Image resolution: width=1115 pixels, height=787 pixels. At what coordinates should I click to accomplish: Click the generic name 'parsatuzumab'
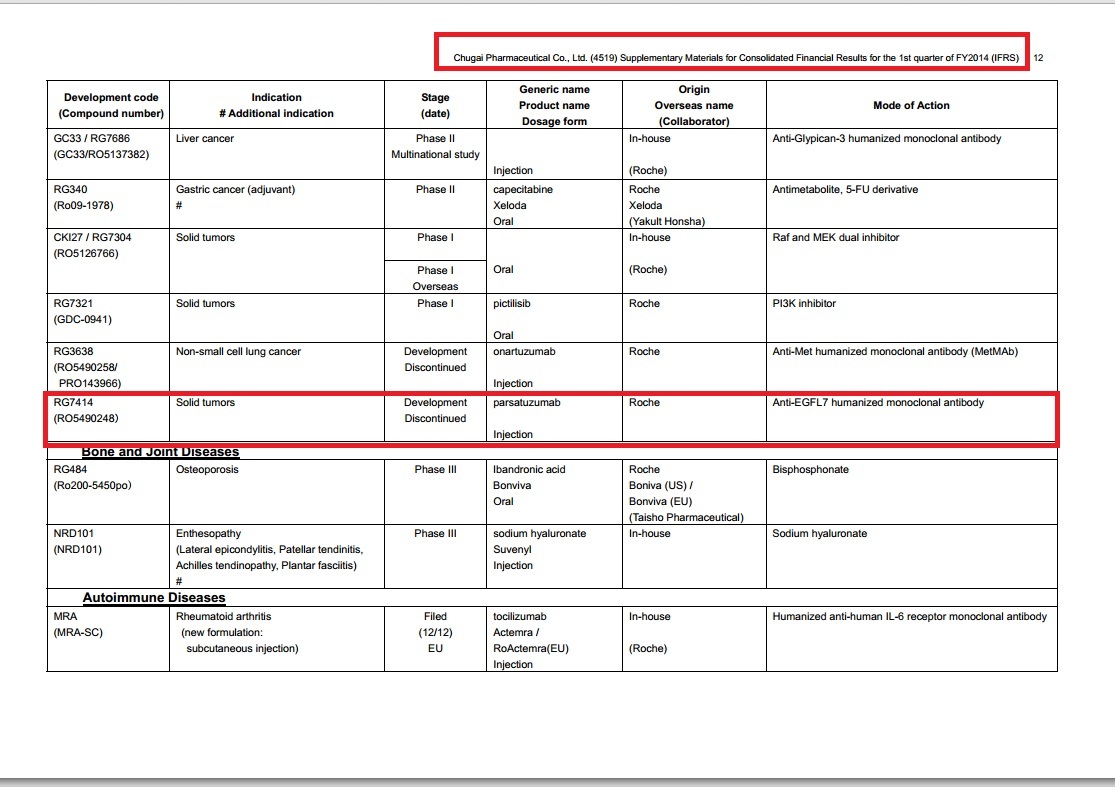tap(527, 403)
